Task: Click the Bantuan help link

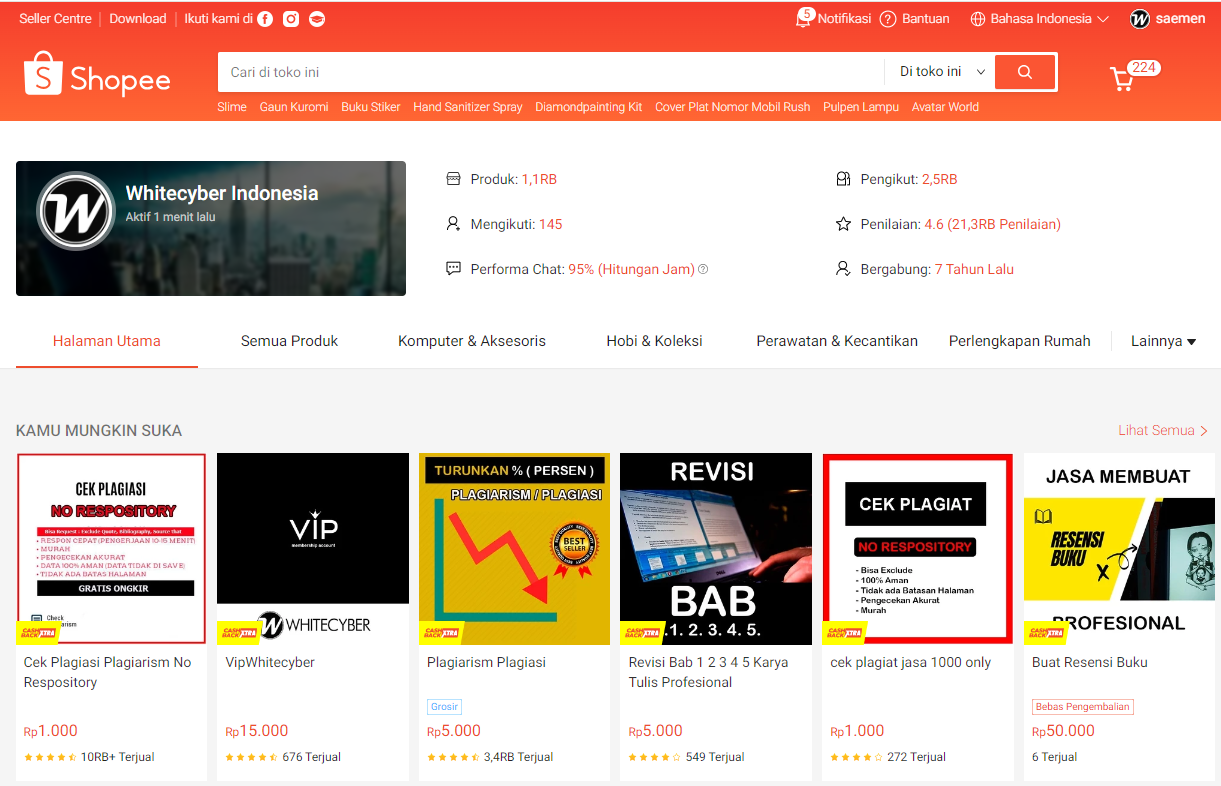Action: 926,19
